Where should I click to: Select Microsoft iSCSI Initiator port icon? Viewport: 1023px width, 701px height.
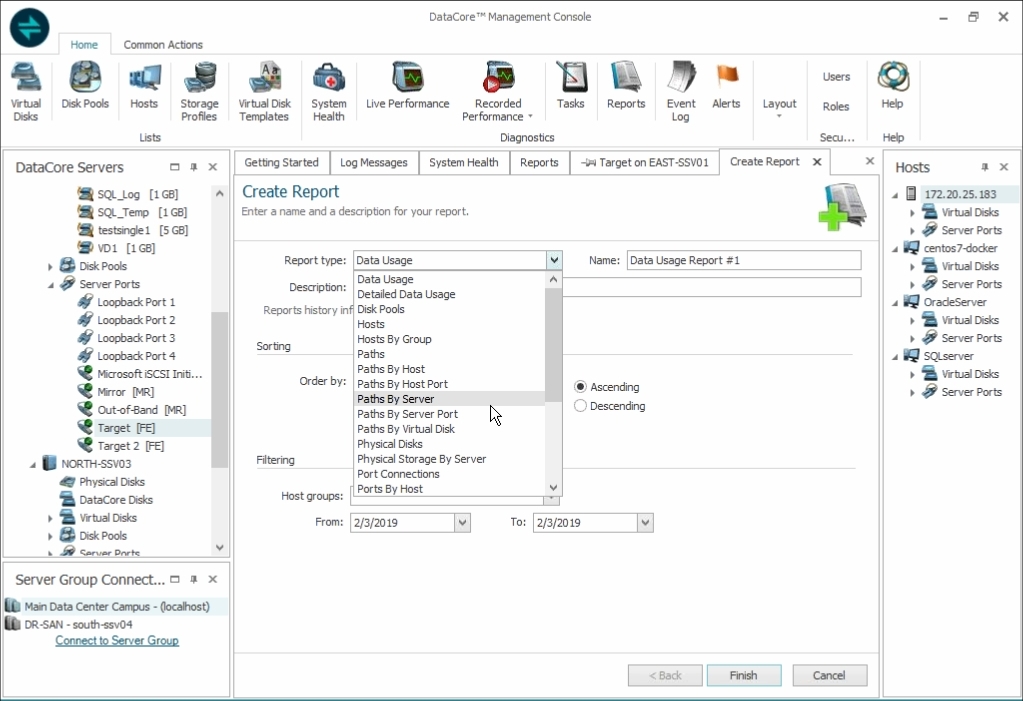85,373
